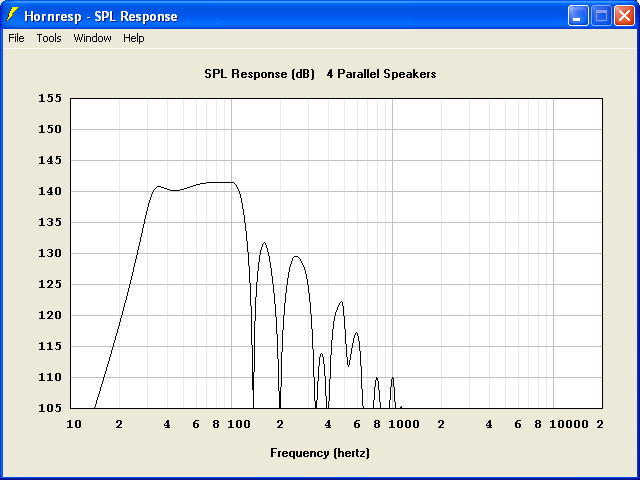Click the window title 'Hornresp - SPL Response'
Screen dimensions: 640x480
(x=101, y=16)
